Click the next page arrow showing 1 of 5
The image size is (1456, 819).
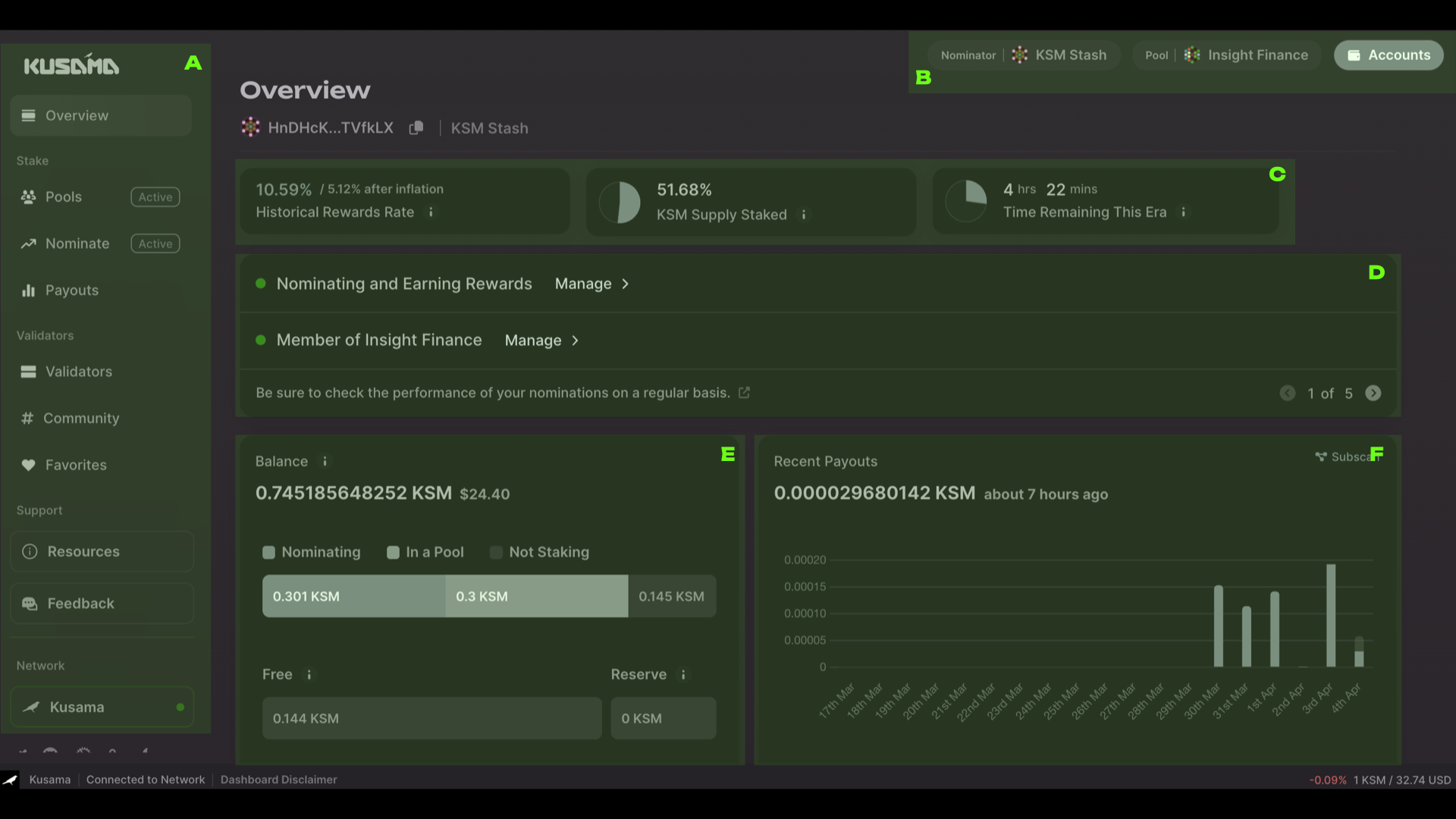[1373, 393]
